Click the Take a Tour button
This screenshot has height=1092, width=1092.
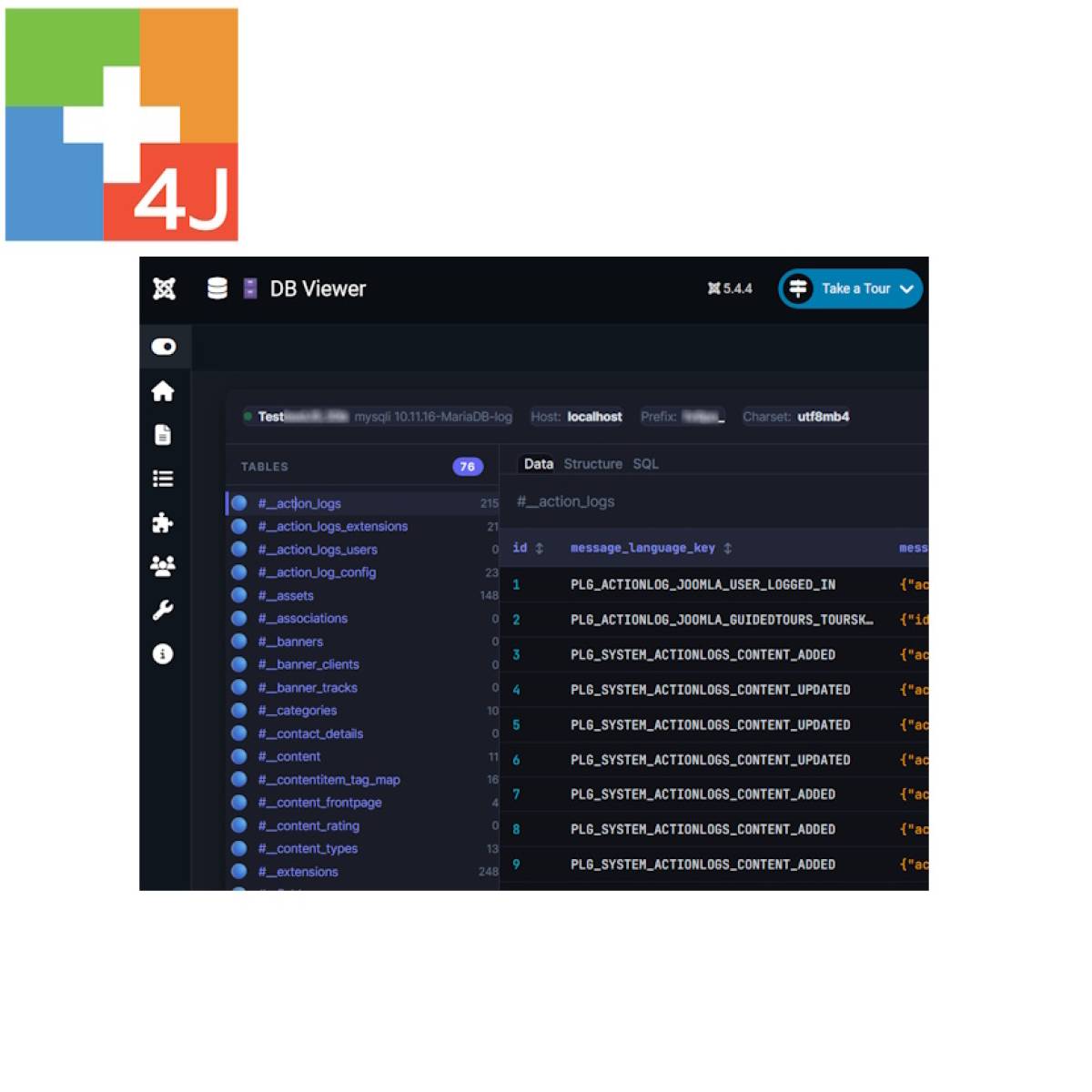tap(850, 288)
